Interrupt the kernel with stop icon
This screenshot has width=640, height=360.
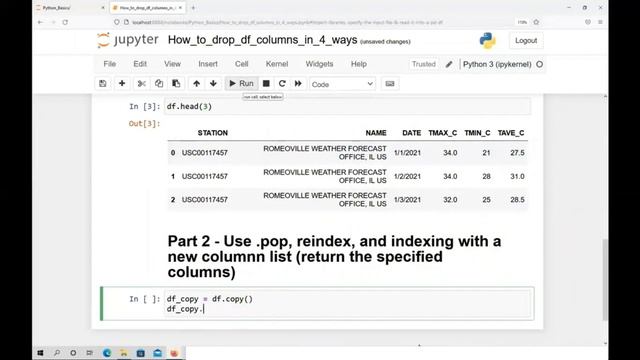[x=266, y=84]
